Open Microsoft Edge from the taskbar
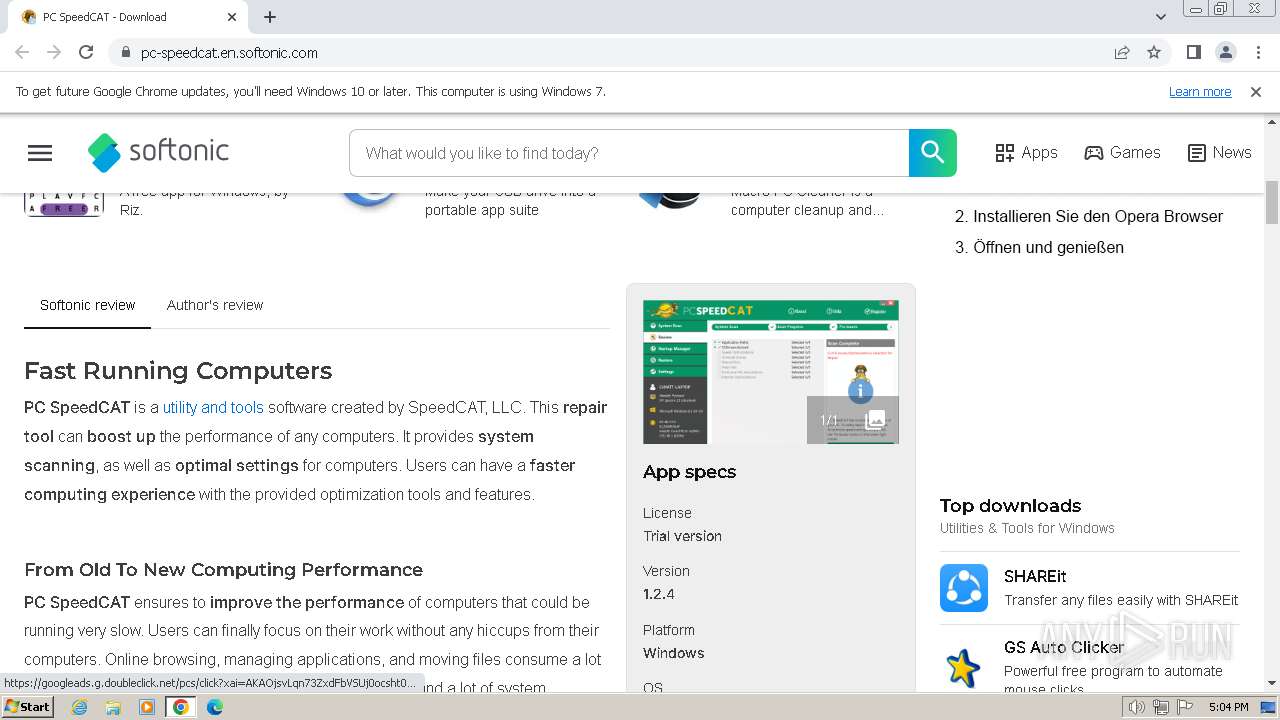 [215, 707]
